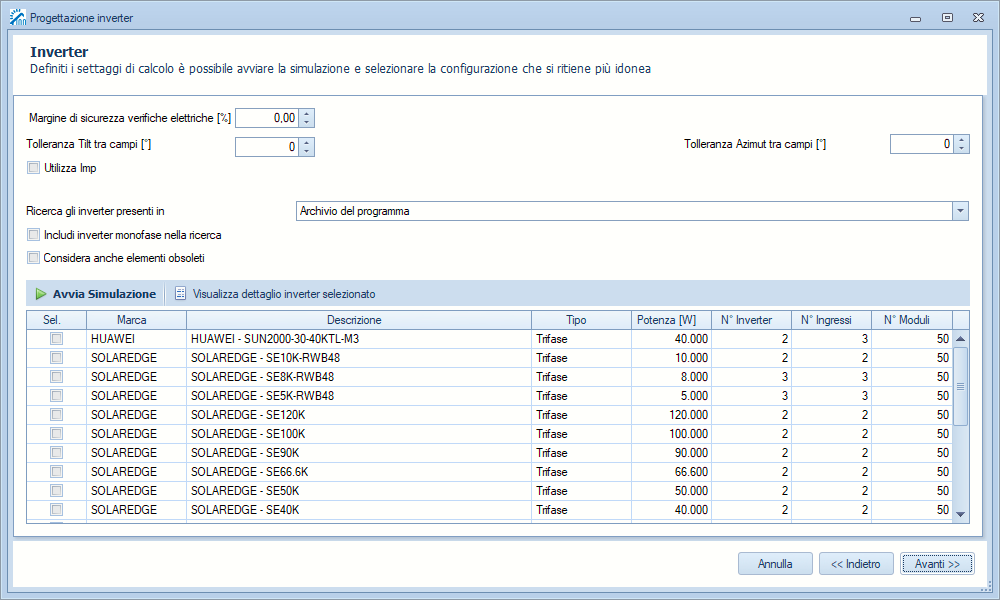Check Includi inverter monofase nella ricerca
Viewport: 1000px width, 600px height.
pos(34,235)
